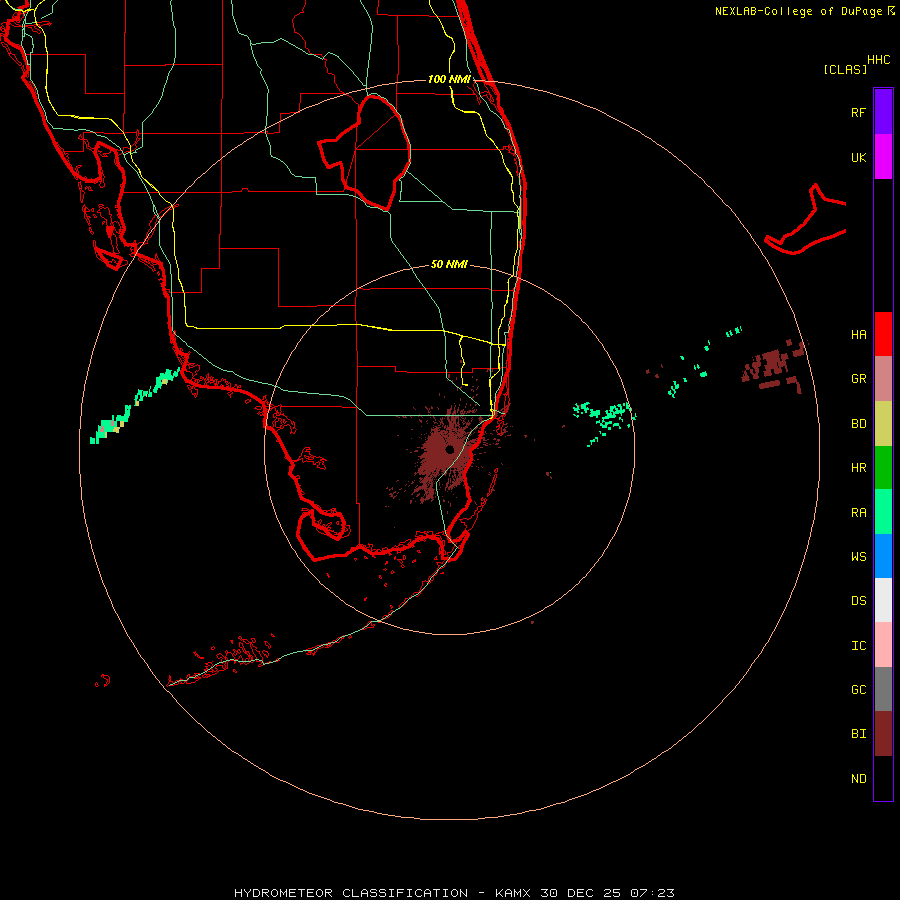Click the 07:23 timestamp
Screen dimensions: 900x900
pos(652,893)
